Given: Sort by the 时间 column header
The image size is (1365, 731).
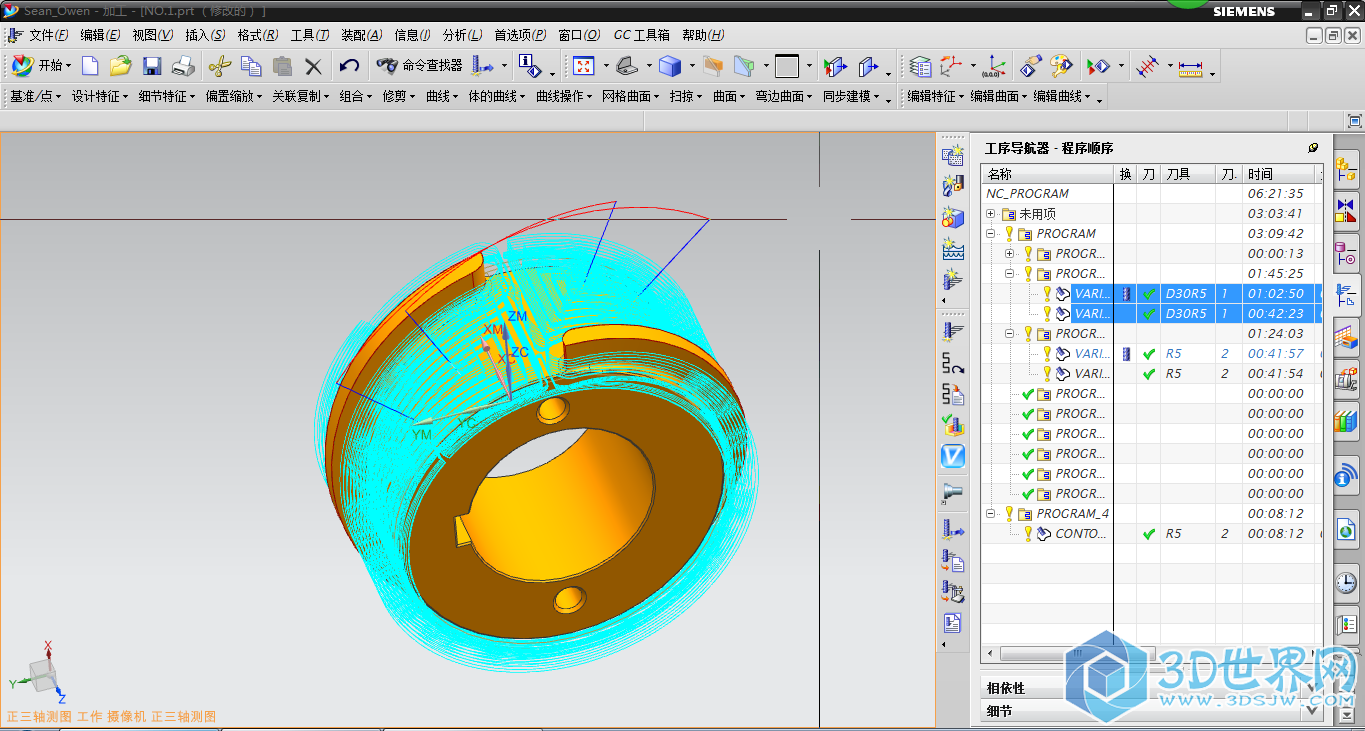Looking at the screenshot, I should tap(1280, 174).
